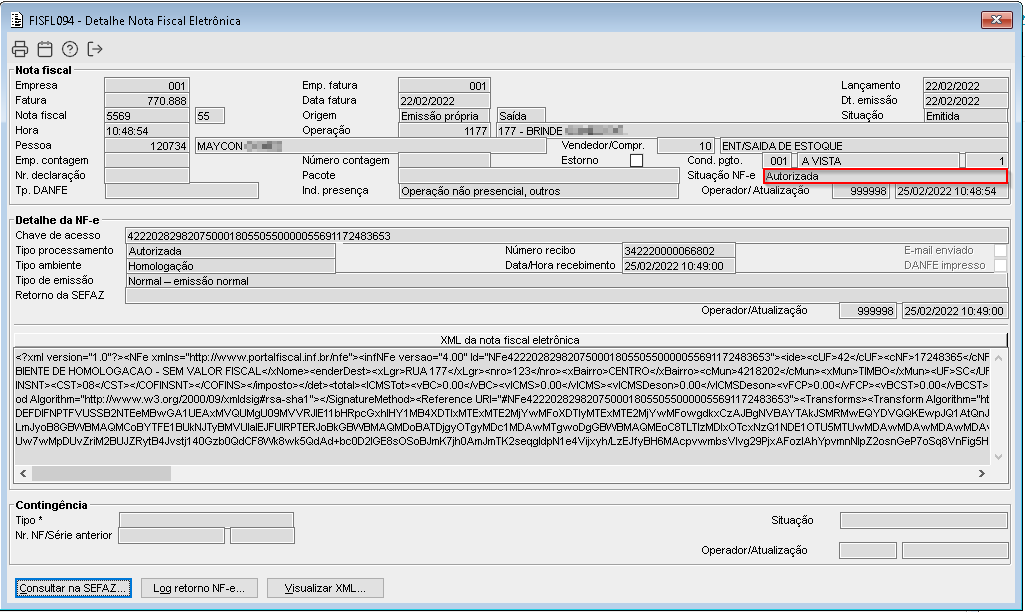Close the FISFL094 window
The height and width of the screenshot is (612, 1025).
click(996, 20)
